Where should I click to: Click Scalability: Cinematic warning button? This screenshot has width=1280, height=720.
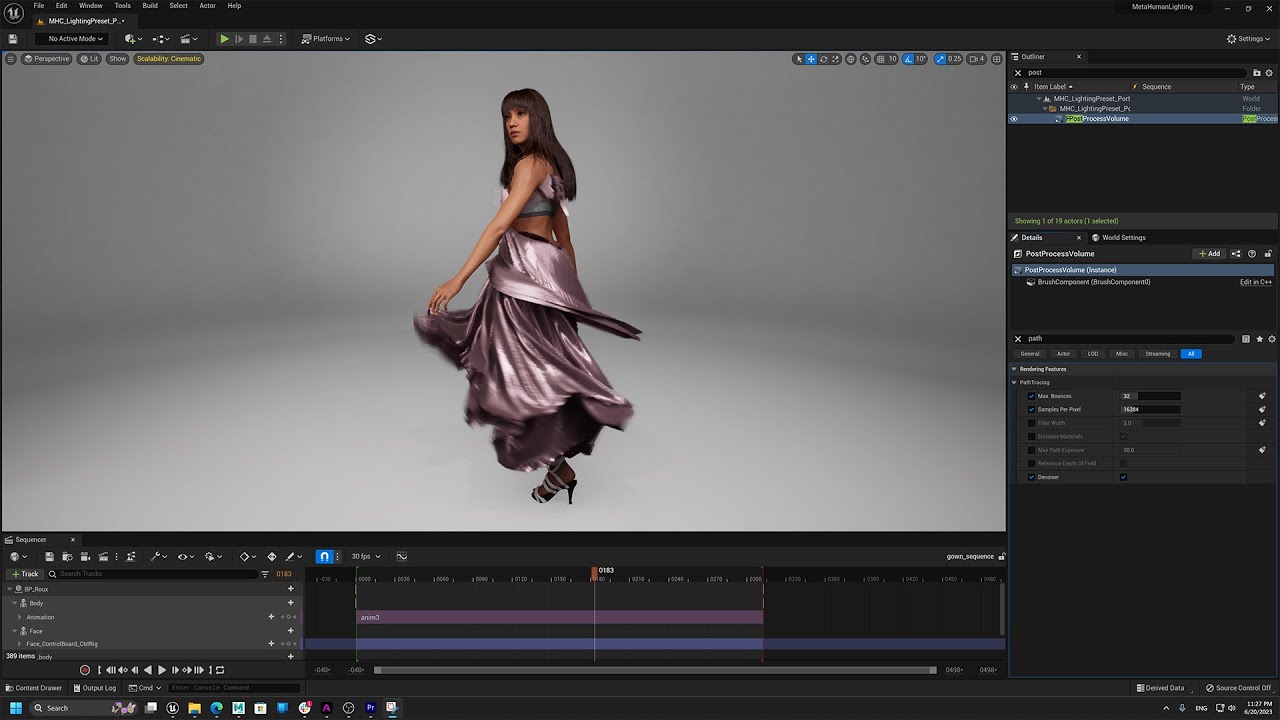pos(169,59)
